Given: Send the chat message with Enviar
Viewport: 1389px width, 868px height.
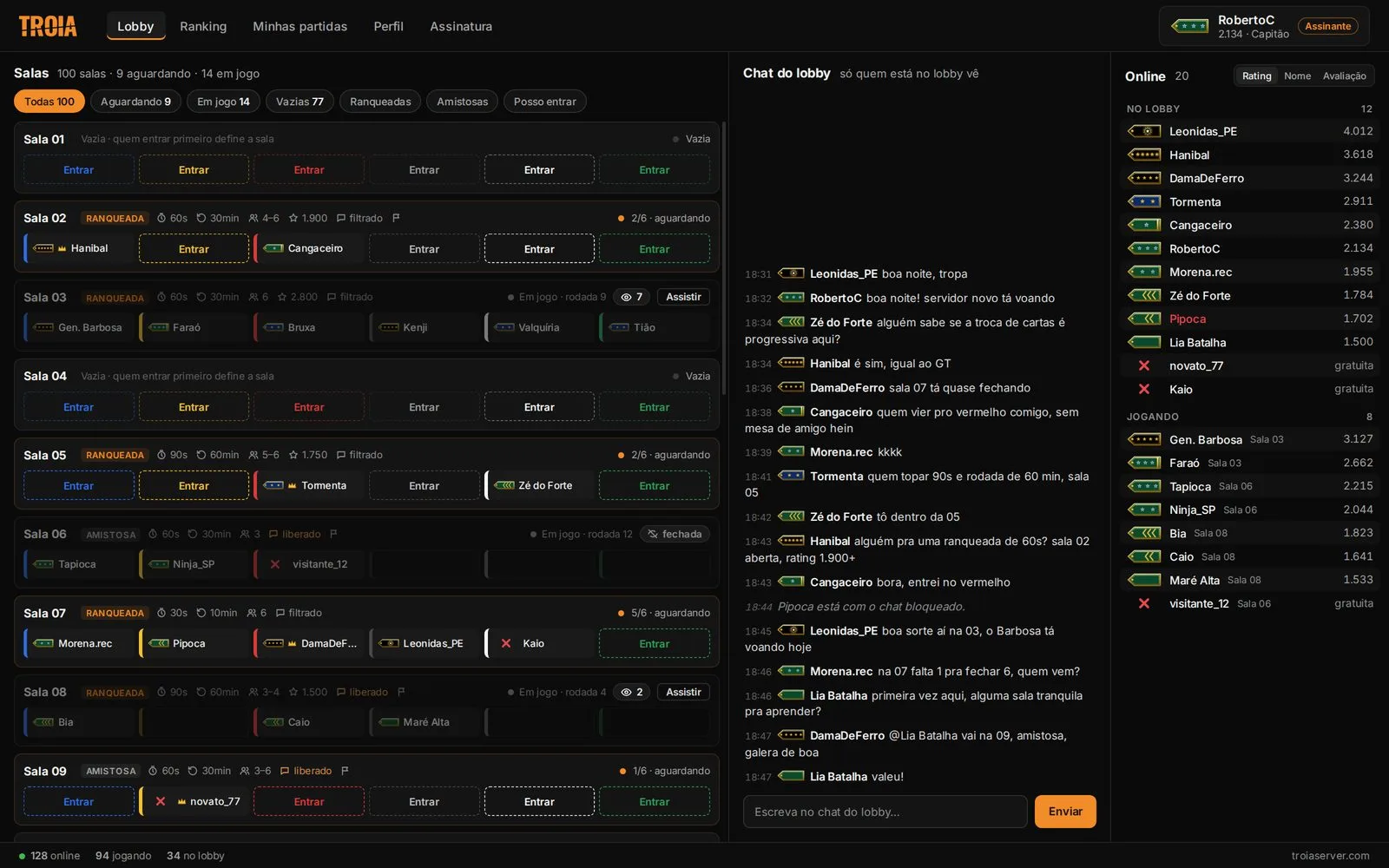Looking at the screenshot, I should click(x=1065, y=812).
